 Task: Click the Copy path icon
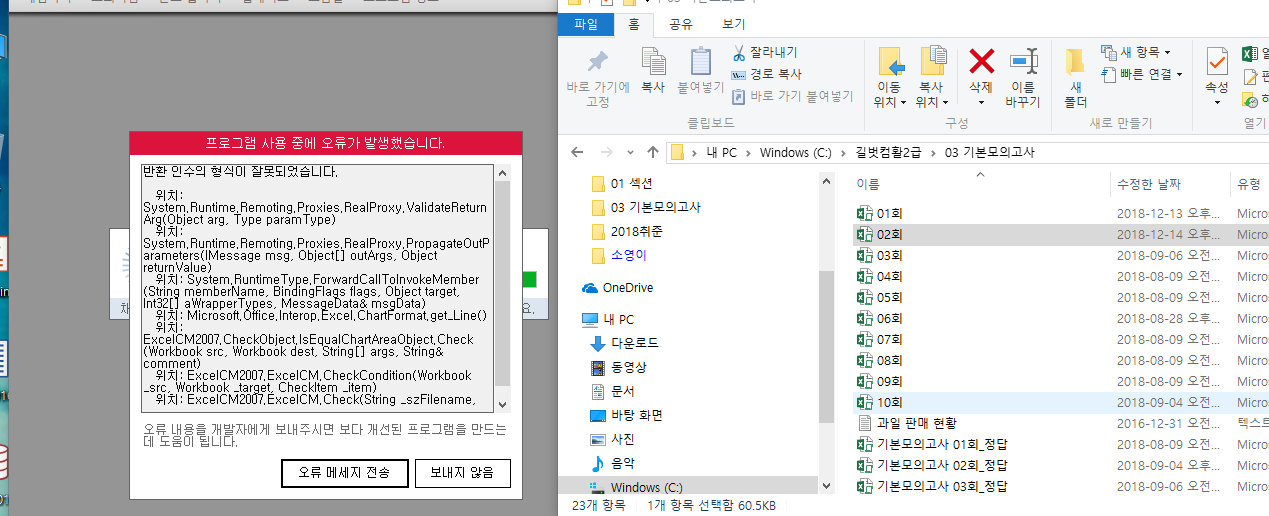[x=739, y=74]
